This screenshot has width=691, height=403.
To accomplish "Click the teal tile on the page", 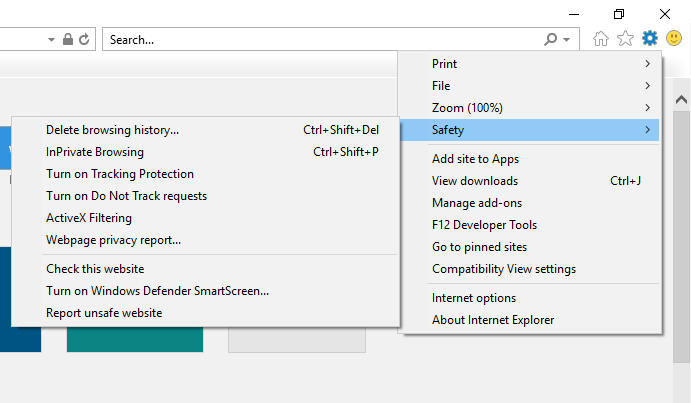I will point(135,339).
